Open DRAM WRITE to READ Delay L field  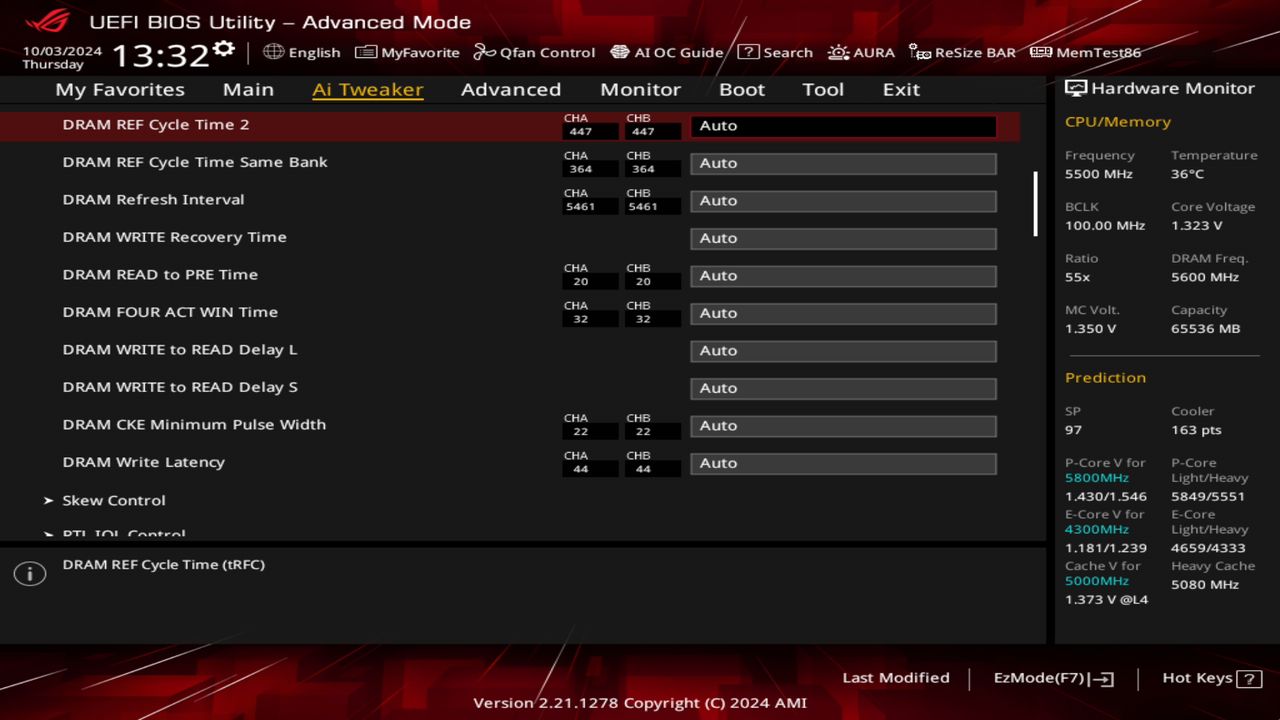(x=843, y=351)
